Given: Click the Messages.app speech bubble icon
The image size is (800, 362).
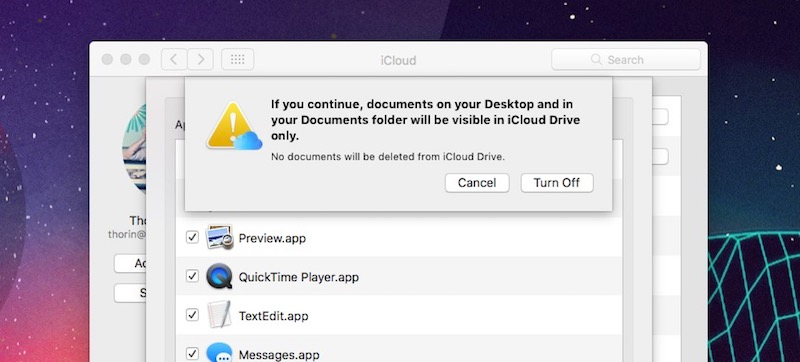Looking at the screenshot, I should pos(219,353).
